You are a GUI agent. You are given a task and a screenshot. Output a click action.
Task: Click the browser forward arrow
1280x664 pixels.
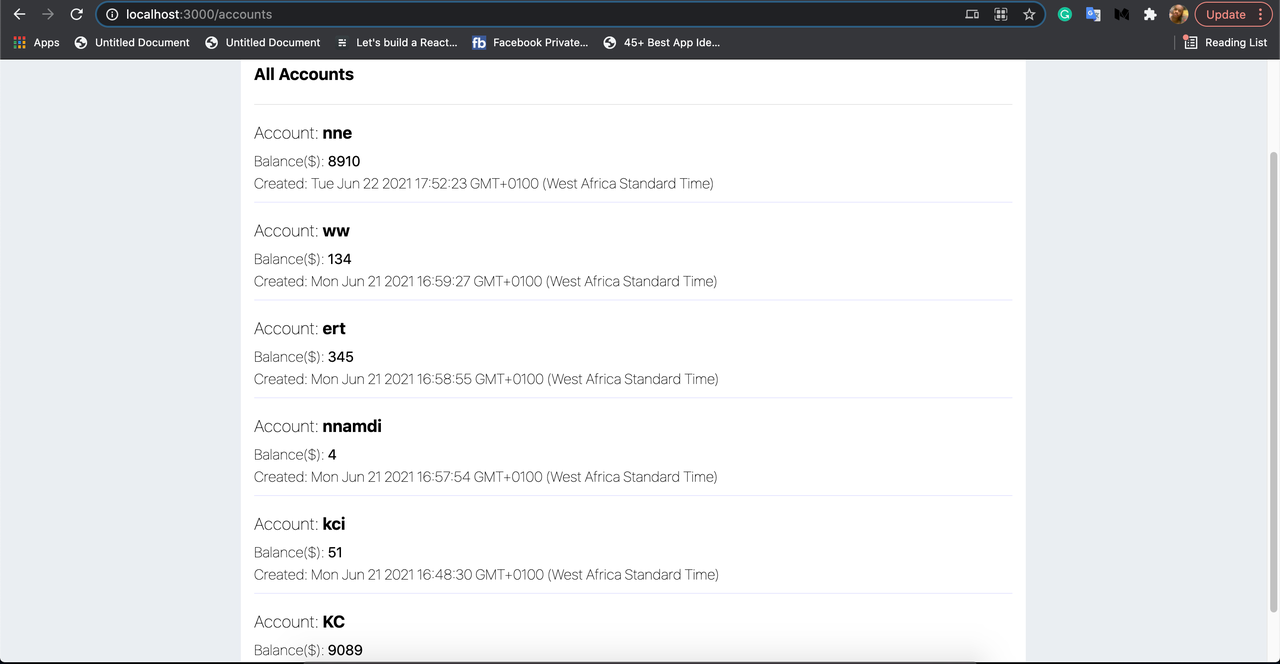click(47, 14)
